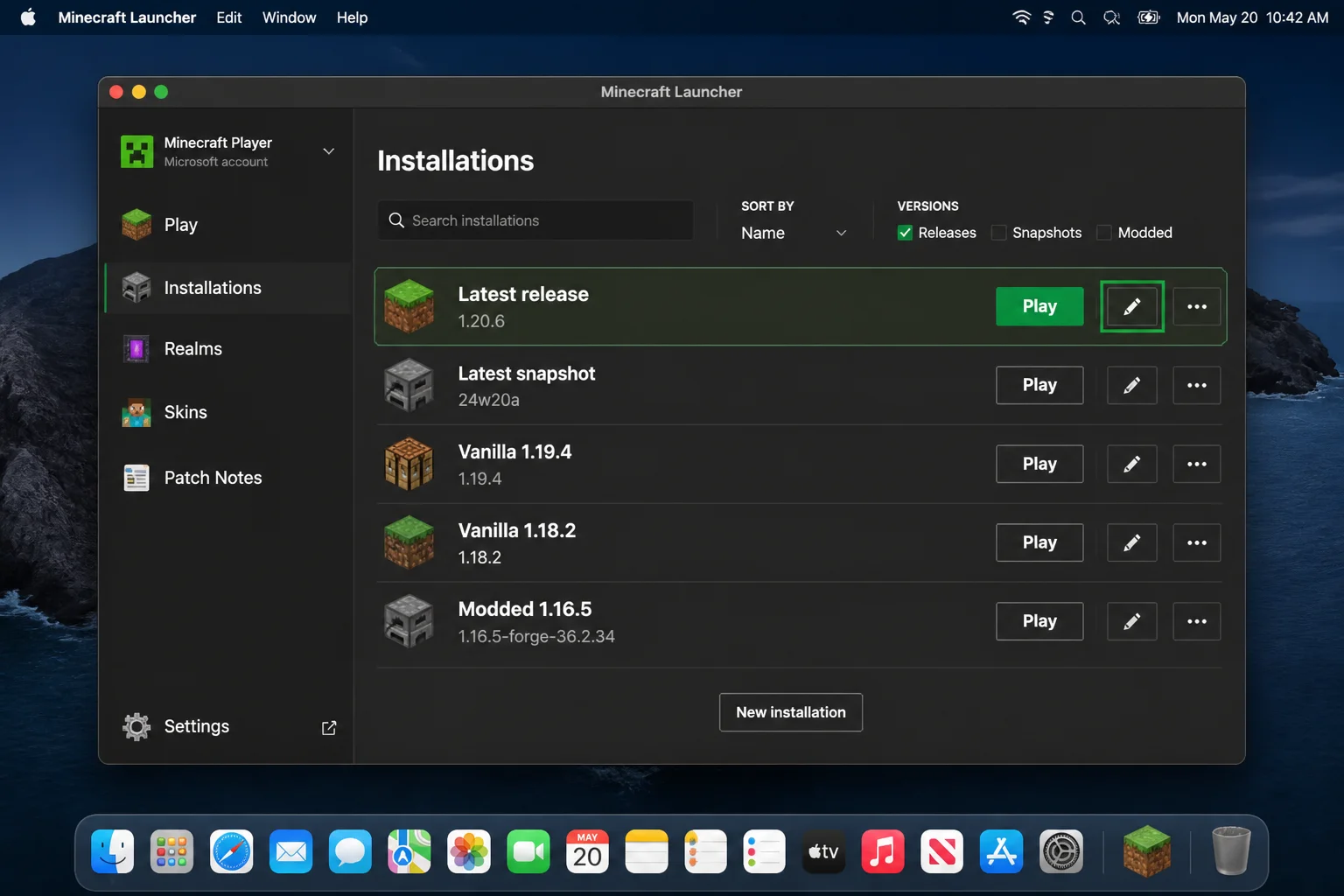The image size is (1344, 896).
Task: Open more options for Modded 1.16.5
Action: click(x=1196, y=621)
